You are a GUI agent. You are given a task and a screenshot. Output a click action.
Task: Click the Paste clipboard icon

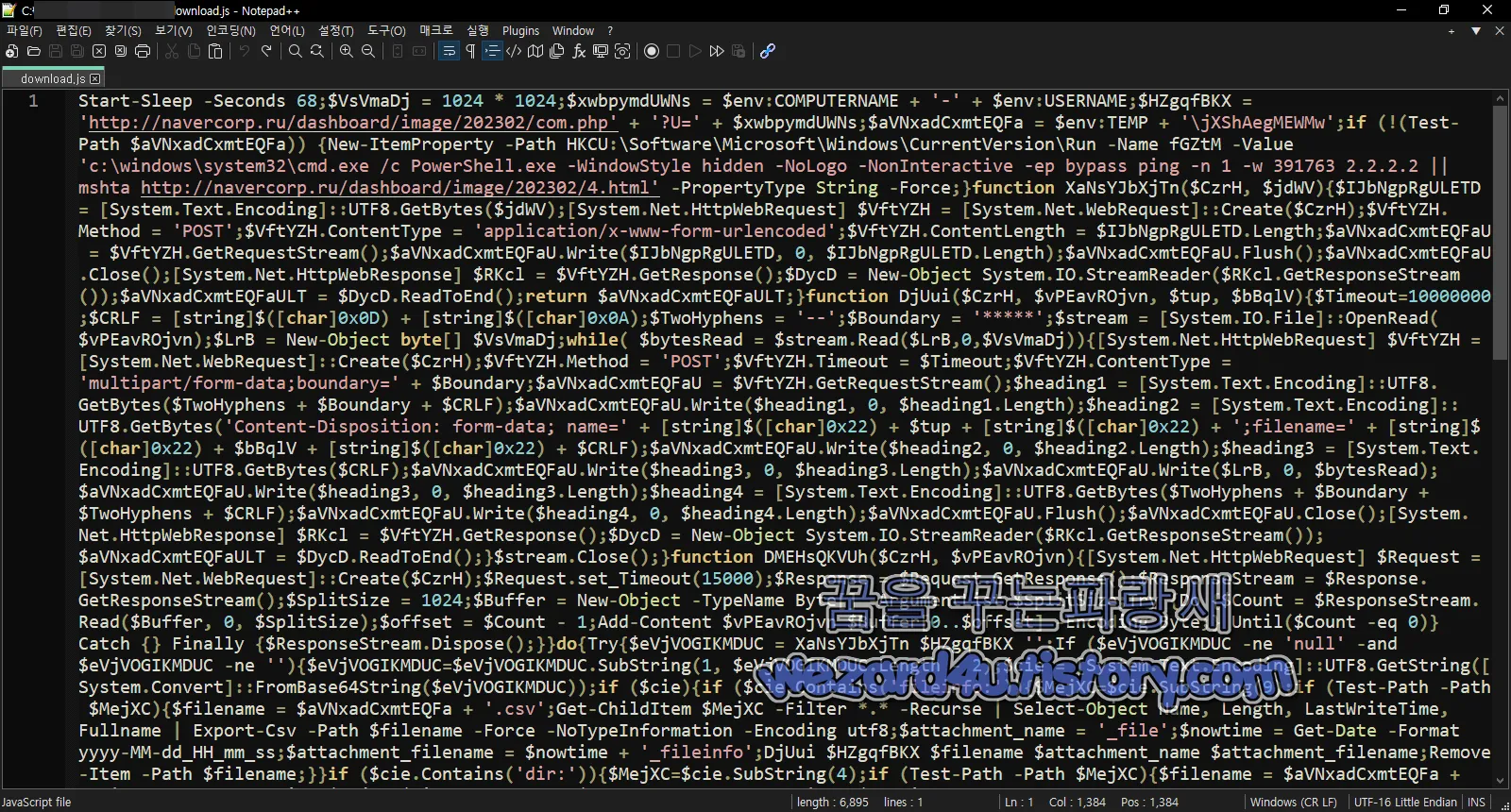pos(215,51)
